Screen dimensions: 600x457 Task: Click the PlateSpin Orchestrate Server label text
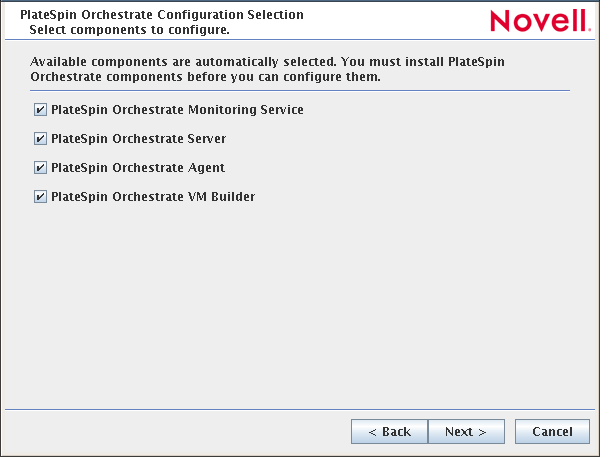138,139
